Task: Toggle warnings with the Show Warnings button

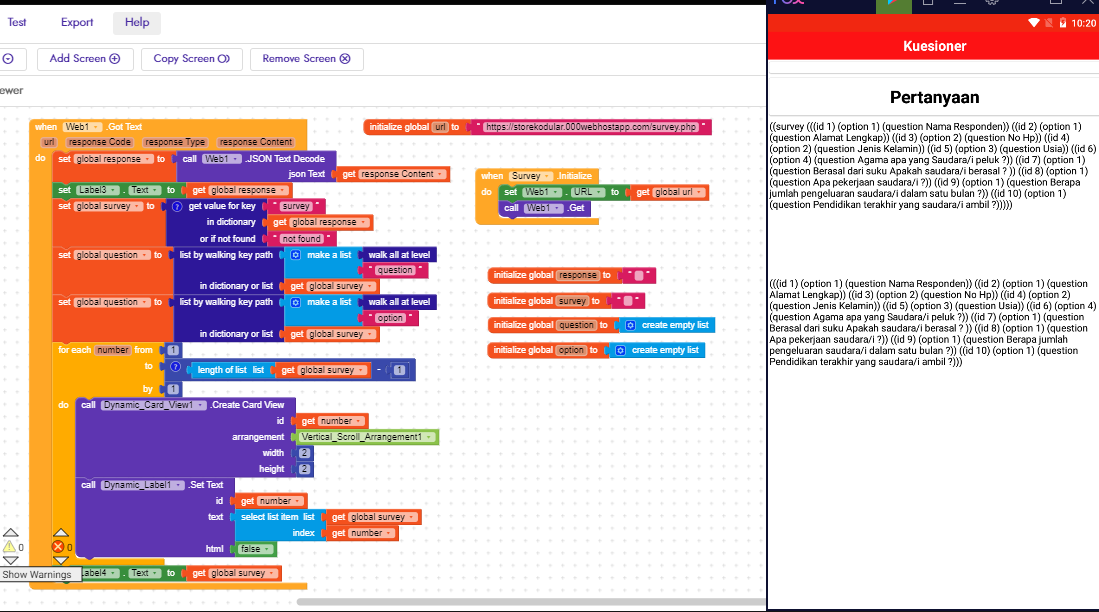Action: [x=40, y=574]
